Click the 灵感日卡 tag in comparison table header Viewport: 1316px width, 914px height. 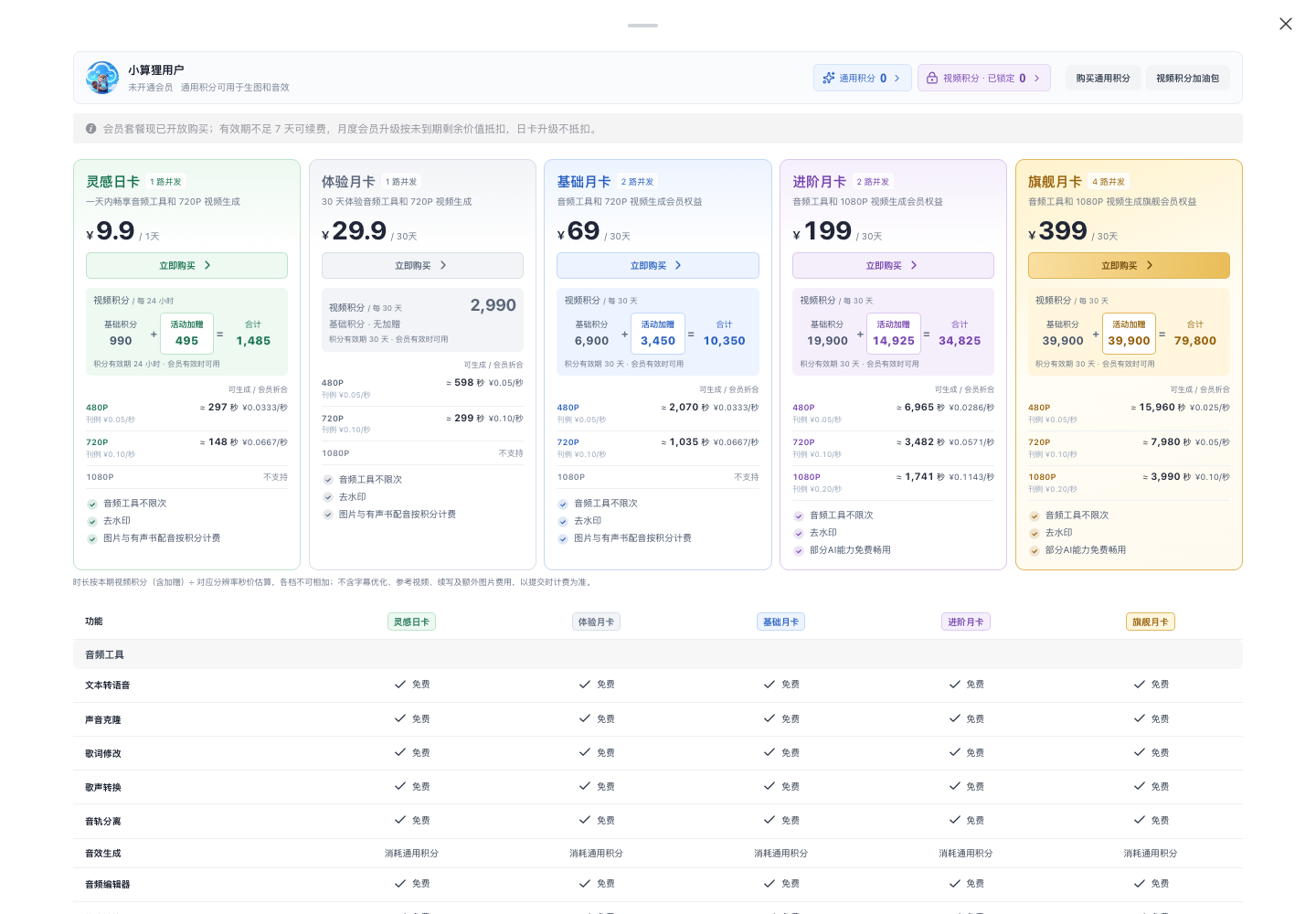pyautogui.click(x=411, y=622)
